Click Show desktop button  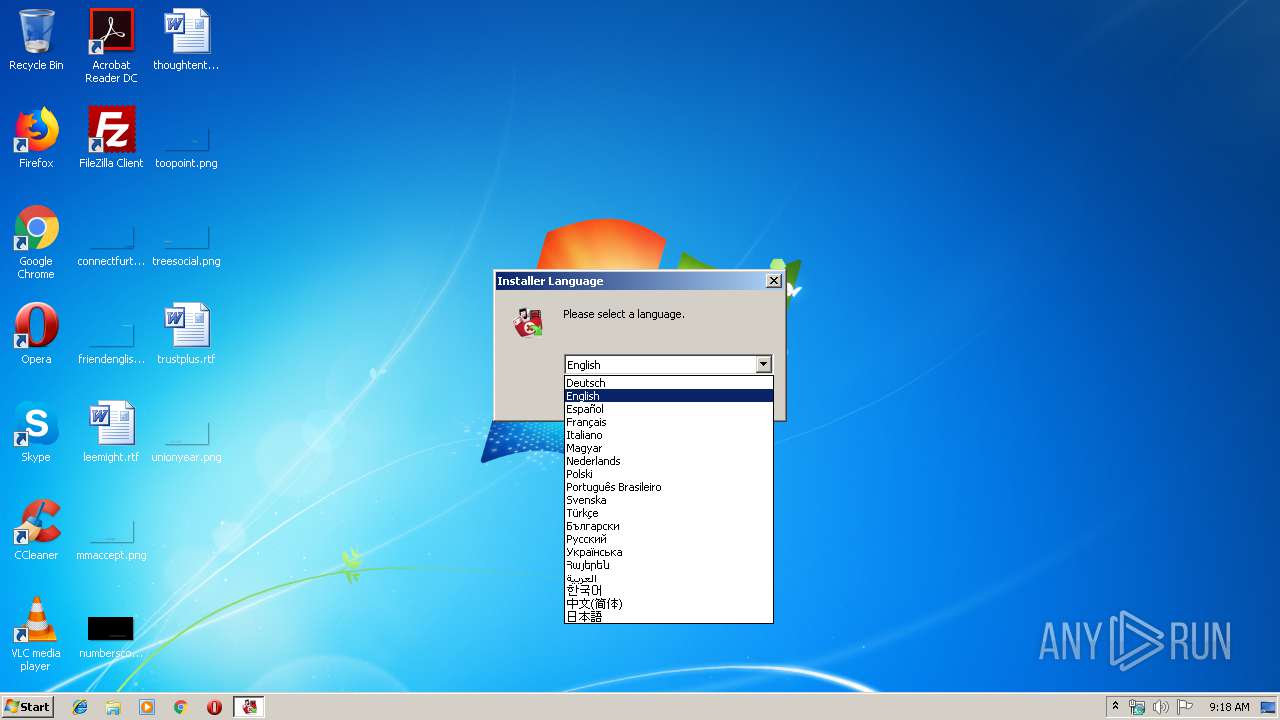1270,707
